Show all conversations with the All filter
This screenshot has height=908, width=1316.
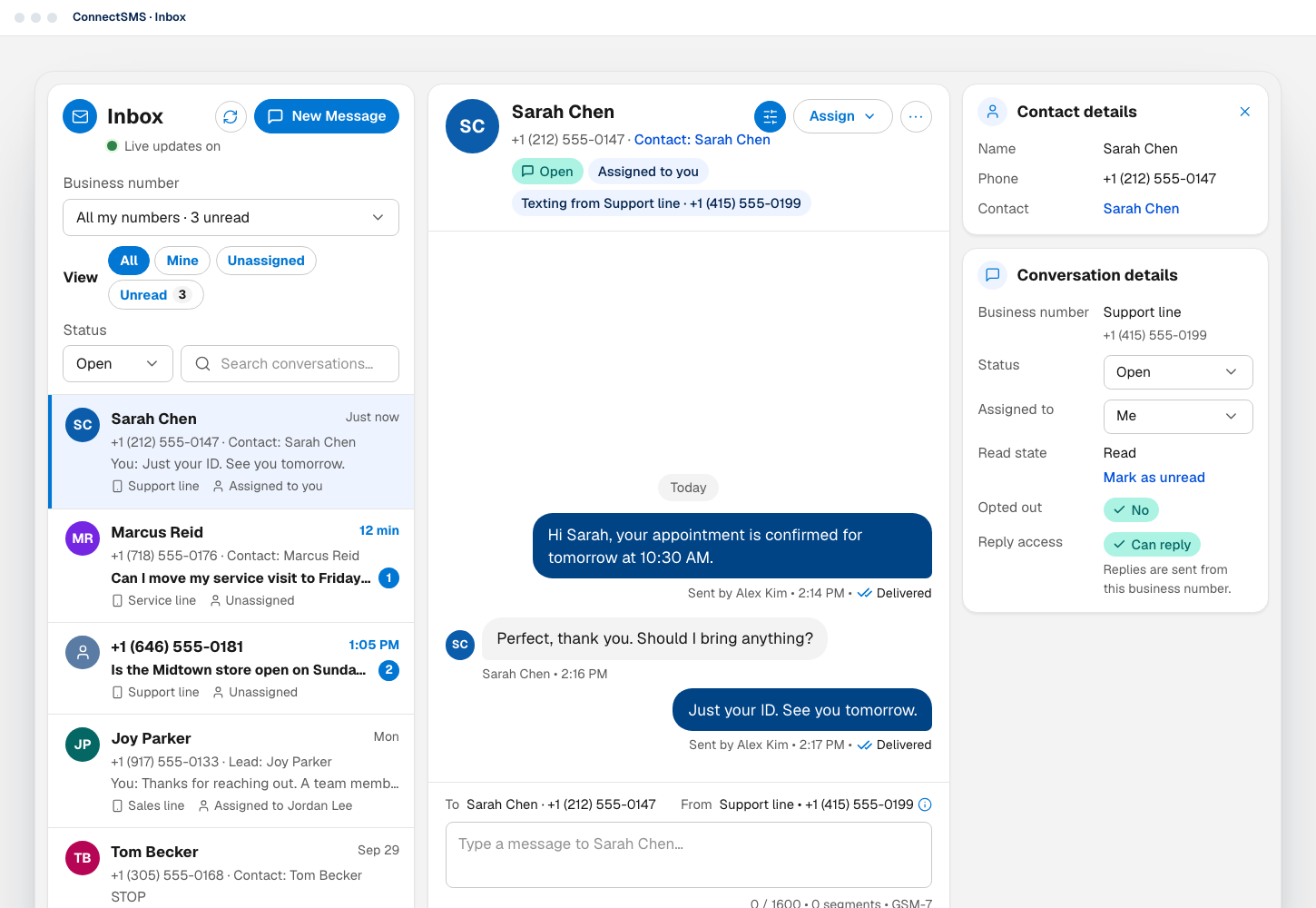[x=129, y=261]
